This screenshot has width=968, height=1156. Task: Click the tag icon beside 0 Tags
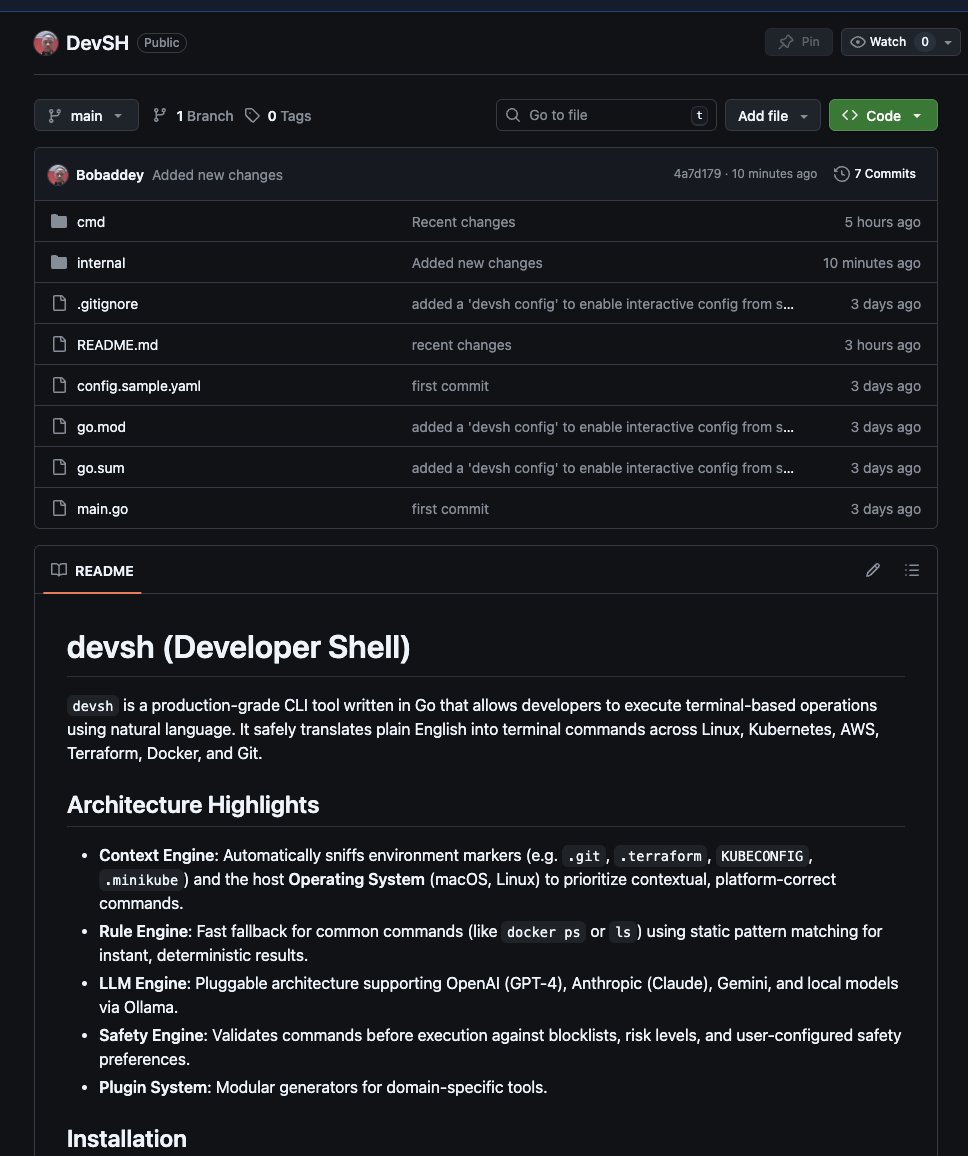[x=252, y=115]
